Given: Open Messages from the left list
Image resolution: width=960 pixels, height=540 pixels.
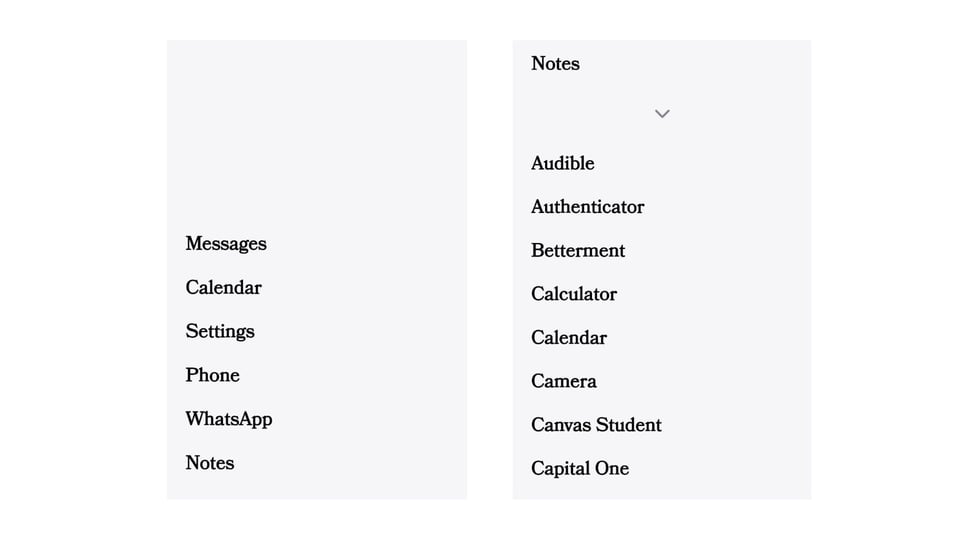Looking at the screenshot, I should pos(226,244).
